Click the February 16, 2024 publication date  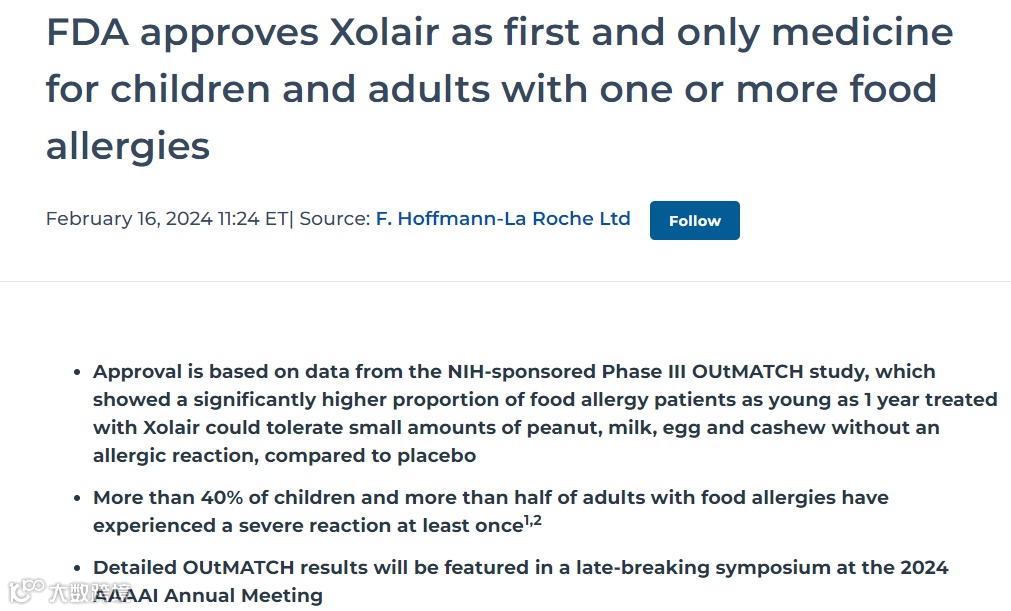[130, 219]
